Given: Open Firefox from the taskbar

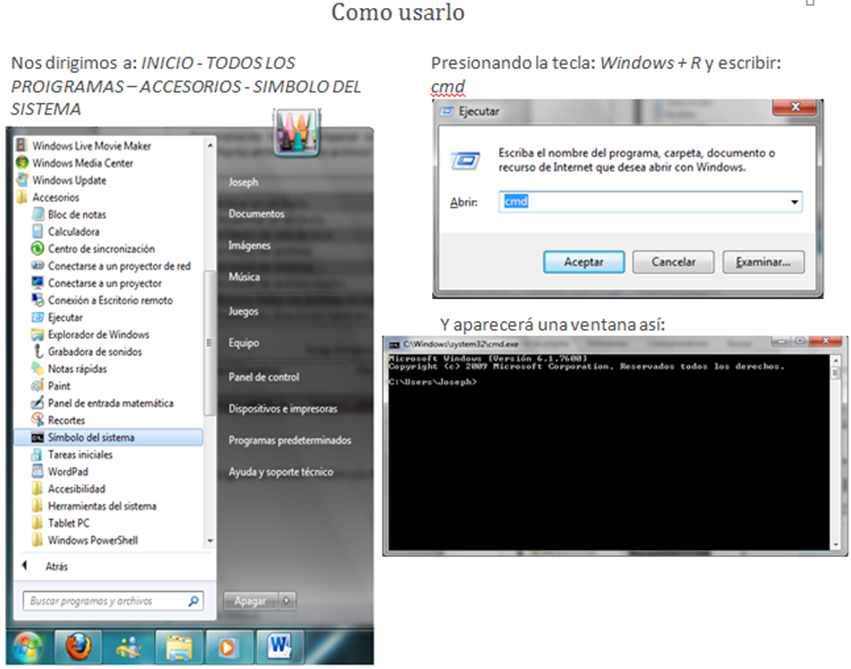Looking at the screenshot, I should [x=78, y=647].
